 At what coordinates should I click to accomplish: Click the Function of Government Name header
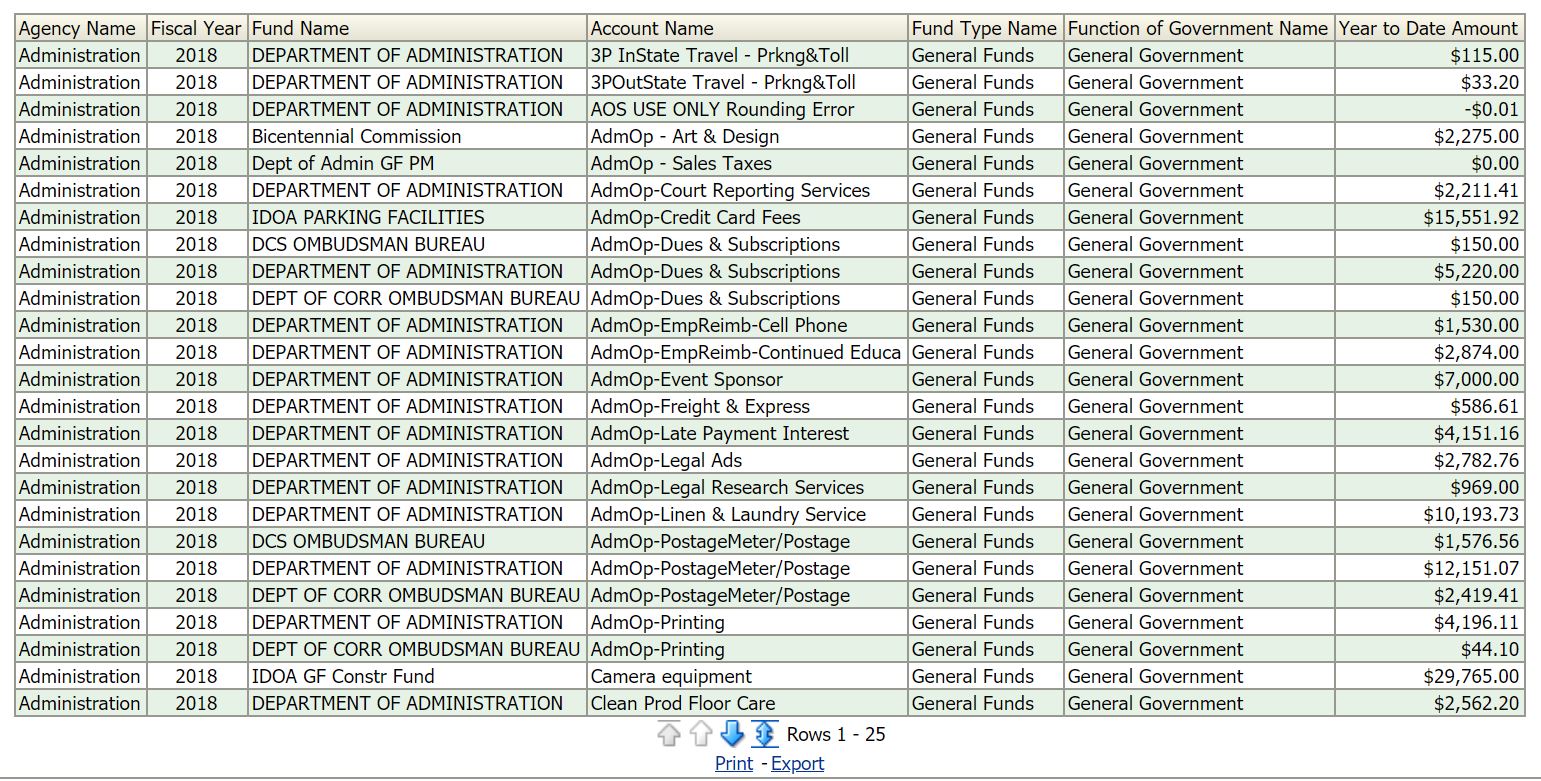click(x=1199, y=28)
